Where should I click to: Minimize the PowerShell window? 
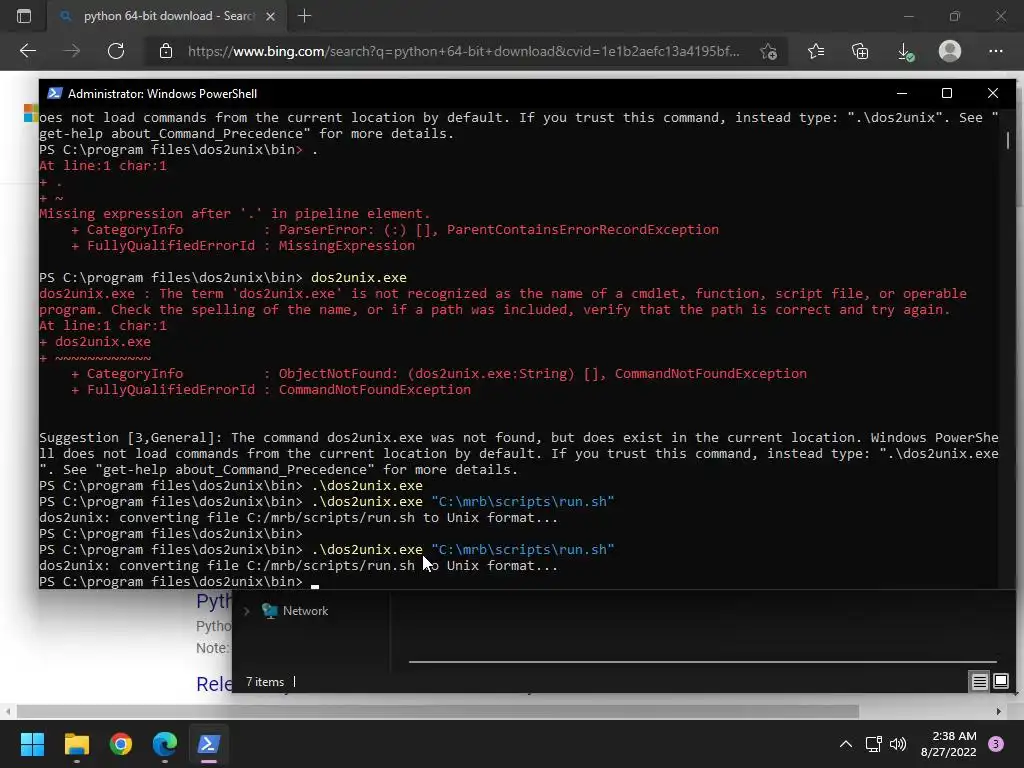pos(902,93)
